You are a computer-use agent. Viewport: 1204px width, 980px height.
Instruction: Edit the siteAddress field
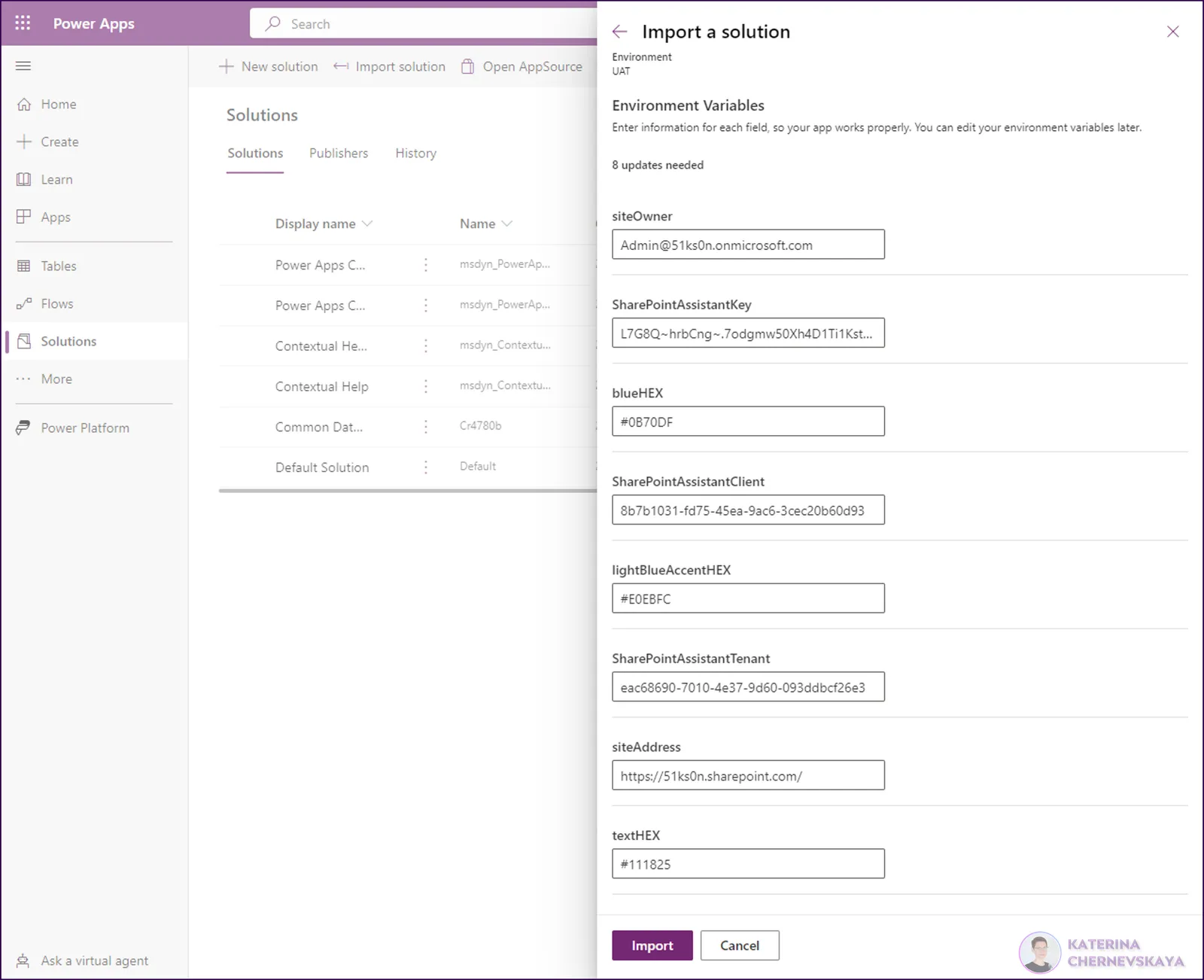748,775
